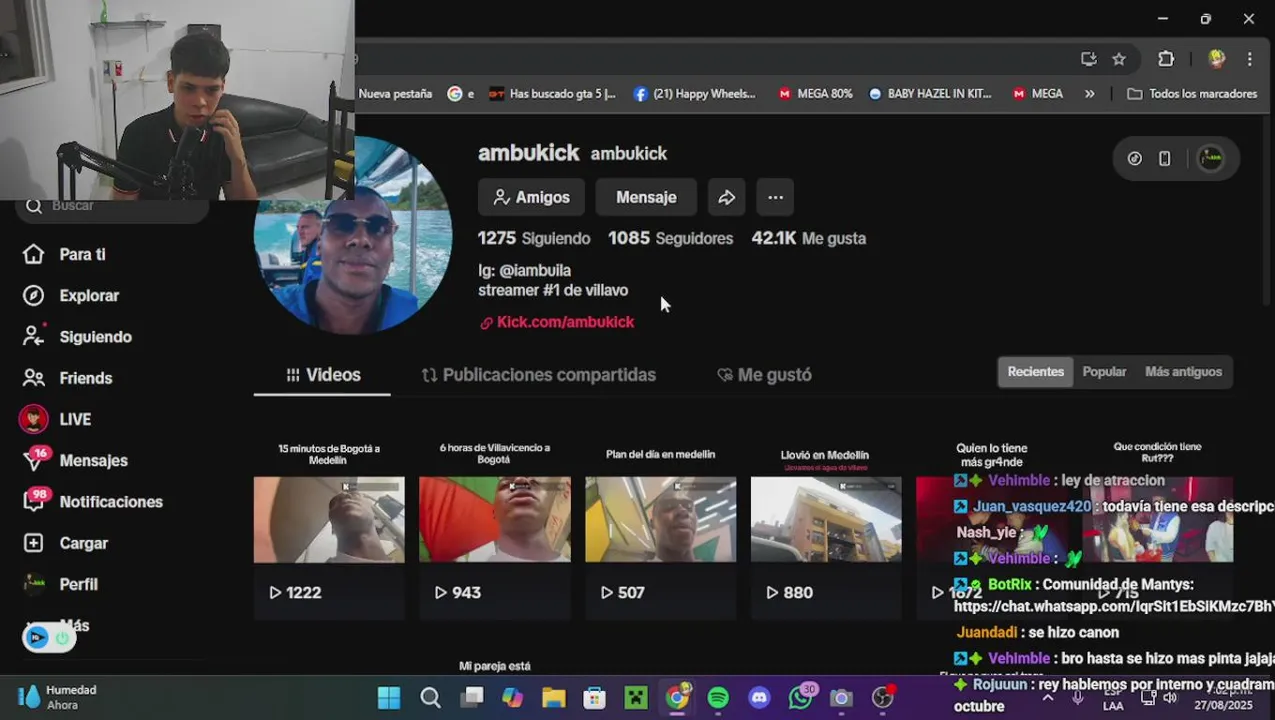This screenshot has height=720, width=1275.
Task: Click the 42.1K Me gusta stat
Action: [x=808, y=238]
